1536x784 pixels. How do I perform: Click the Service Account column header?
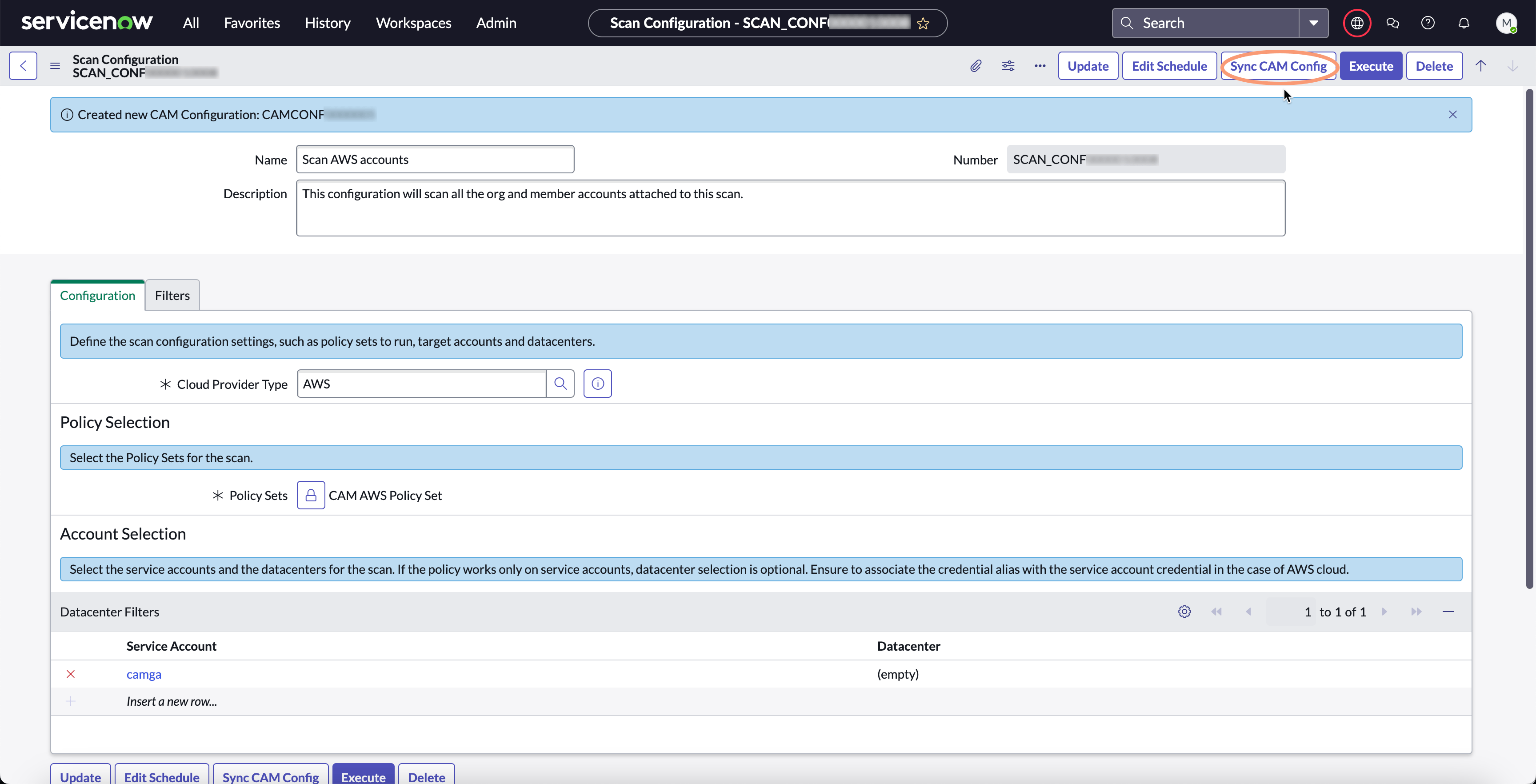tap(171, 646)
